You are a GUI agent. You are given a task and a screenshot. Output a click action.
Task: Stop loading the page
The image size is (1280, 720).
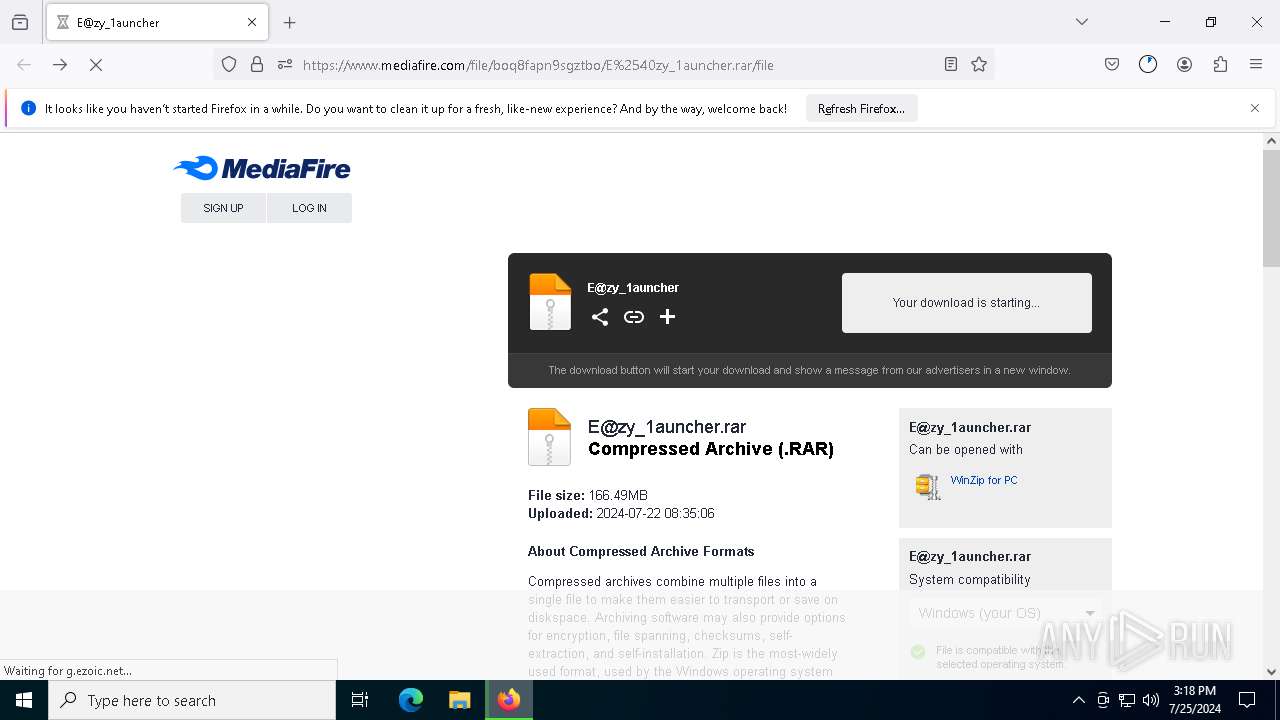(96, 64)
